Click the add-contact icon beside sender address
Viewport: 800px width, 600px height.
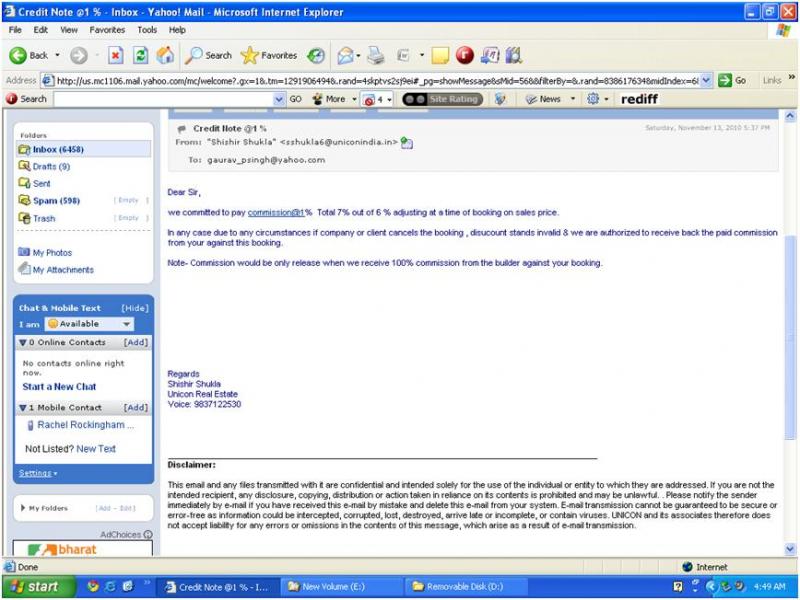[407, 143]
